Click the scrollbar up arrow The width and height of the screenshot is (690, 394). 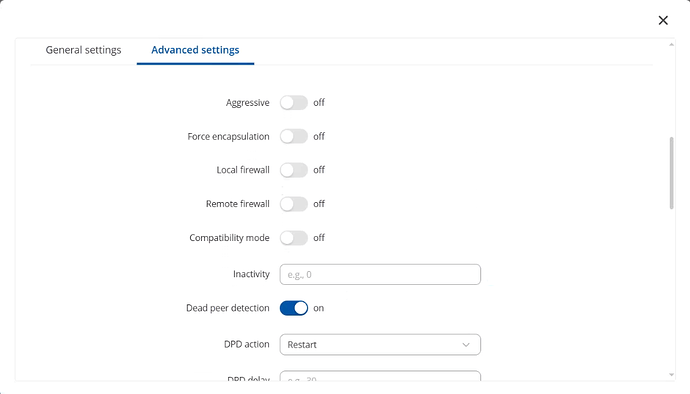(x=671, y=44)
